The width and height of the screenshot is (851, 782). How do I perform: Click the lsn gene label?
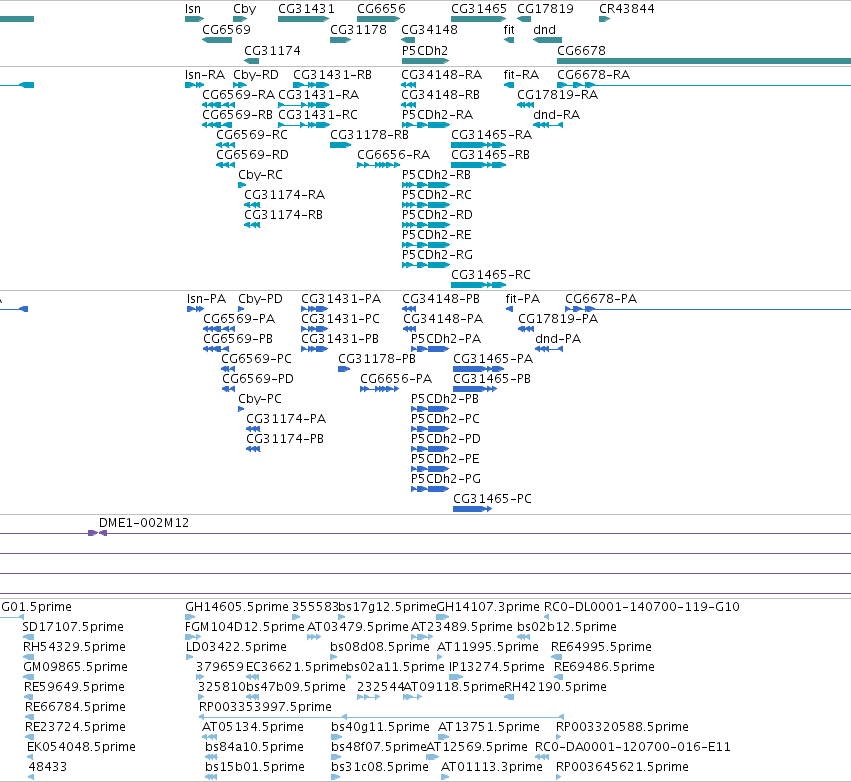[193, 9]
